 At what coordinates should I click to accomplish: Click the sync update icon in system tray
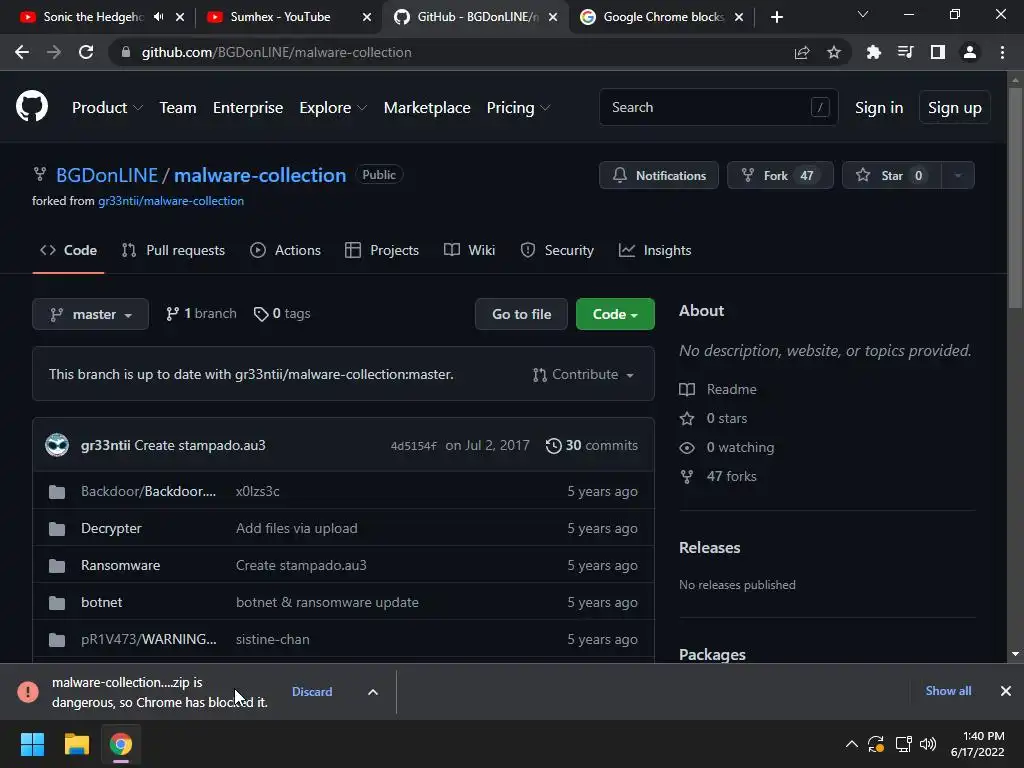point(876,744)
